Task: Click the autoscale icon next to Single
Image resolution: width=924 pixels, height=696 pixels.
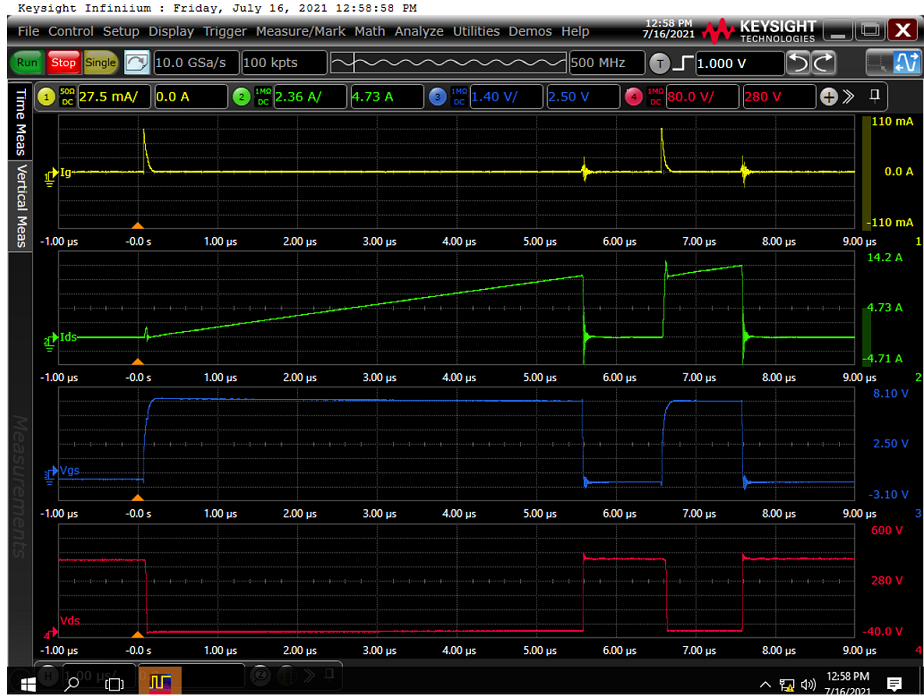Action: (137, 62)
